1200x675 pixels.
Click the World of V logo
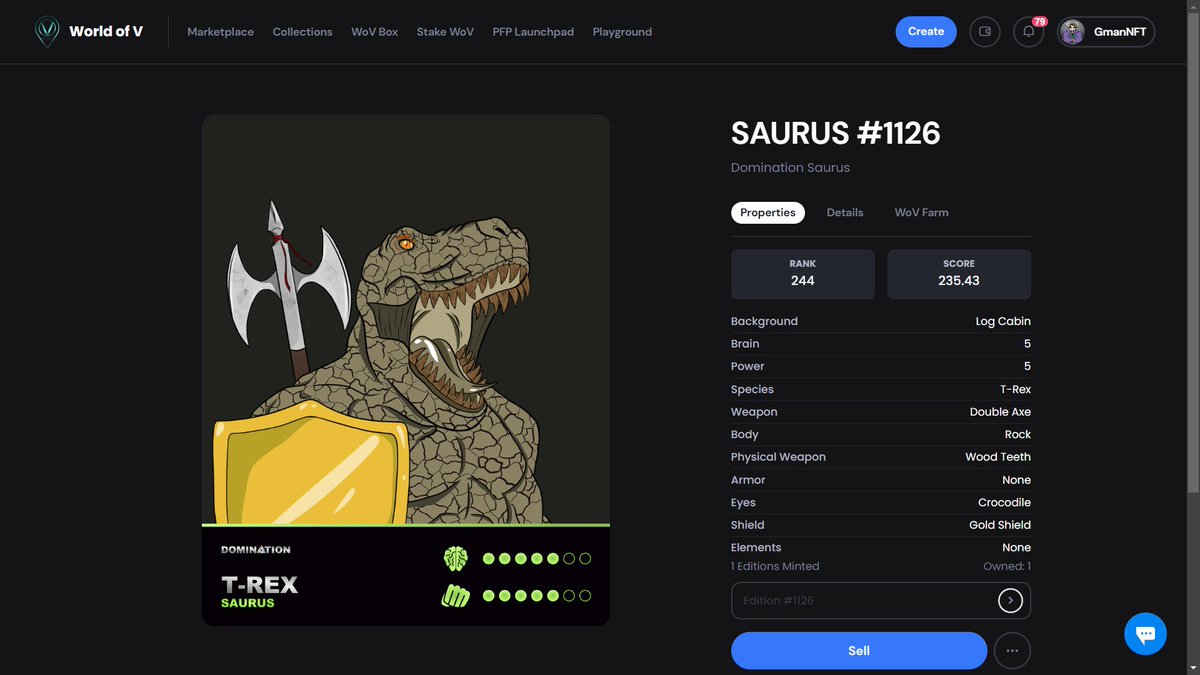click(89, 32)
